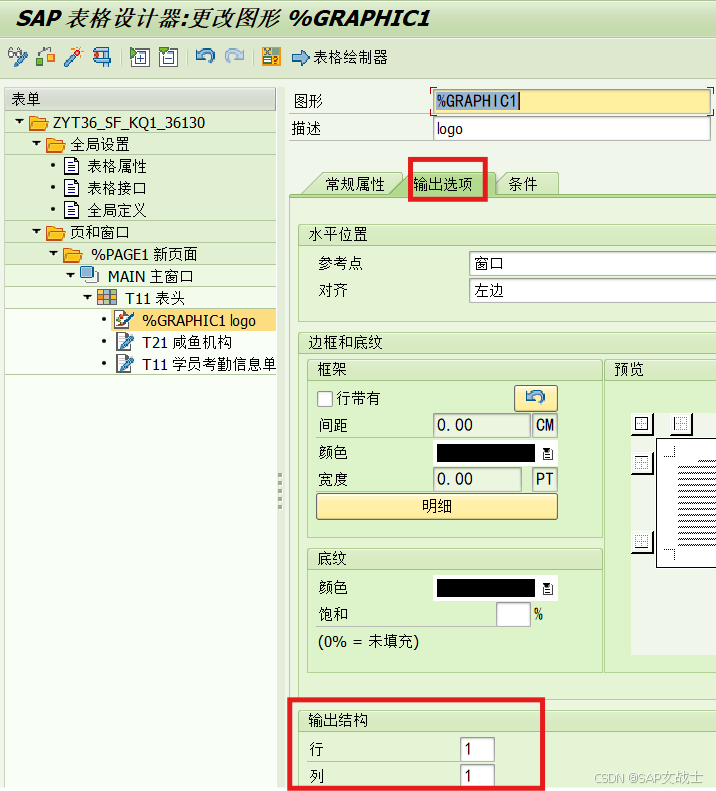Click the CM unit field
Viewport: 716px width, 791px height.
pyautogui.click(x=544, y=425)
